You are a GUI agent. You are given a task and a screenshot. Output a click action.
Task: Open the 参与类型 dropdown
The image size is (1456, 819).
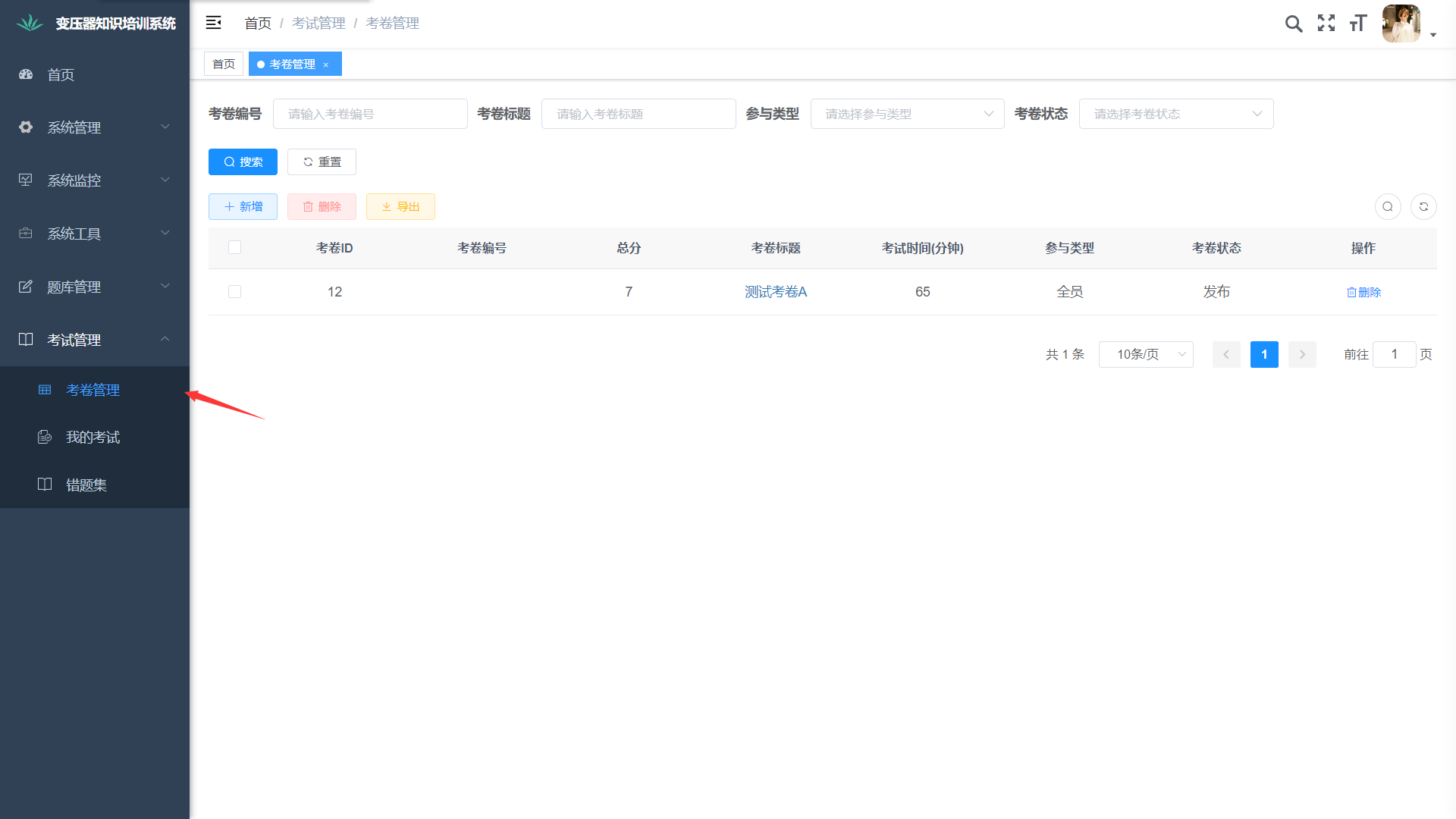point(907,114)
